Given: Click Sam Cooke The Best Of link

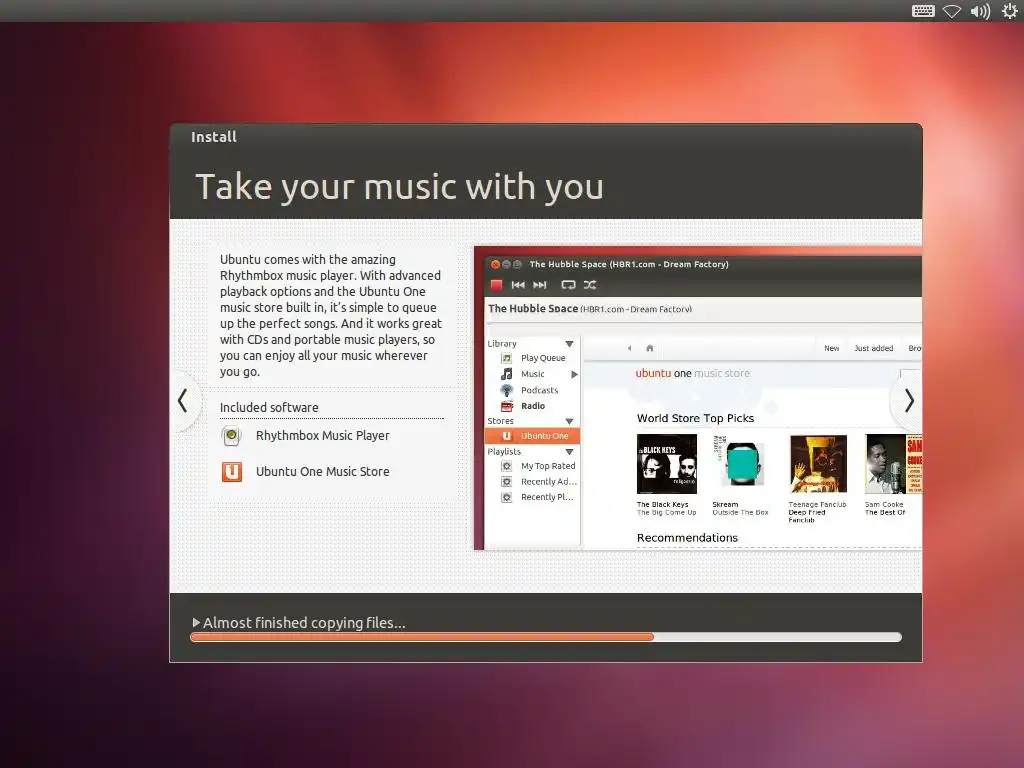Looking at the screenshot, I should pos(885,509).
